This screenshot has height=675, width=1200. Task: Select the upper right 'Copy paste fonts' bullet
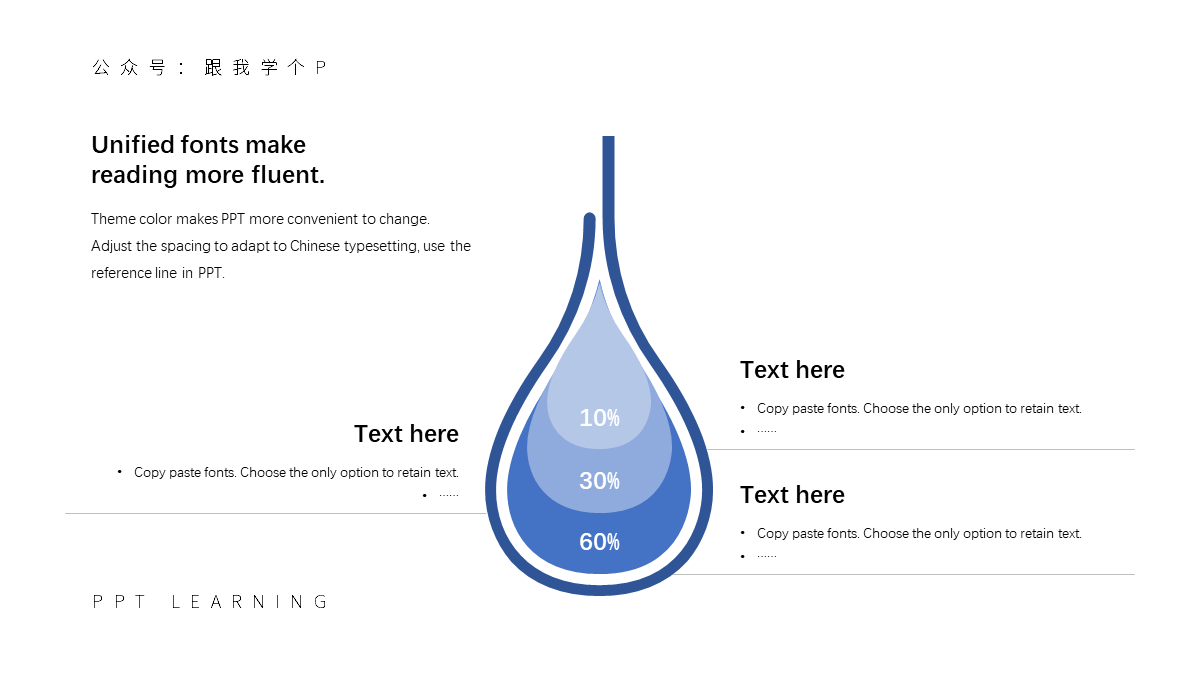919,409
